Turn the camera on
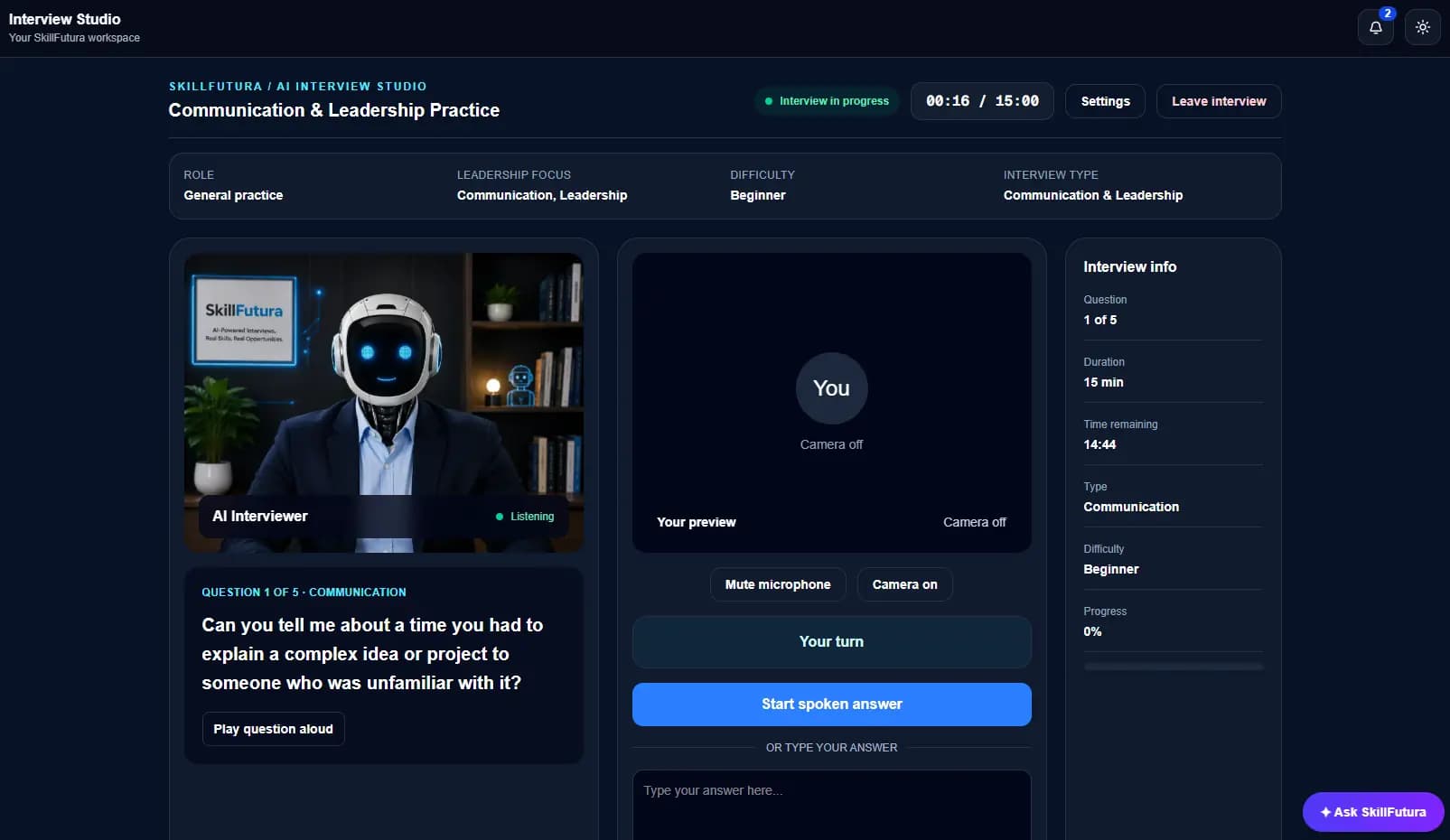 [x=904, y=584]
